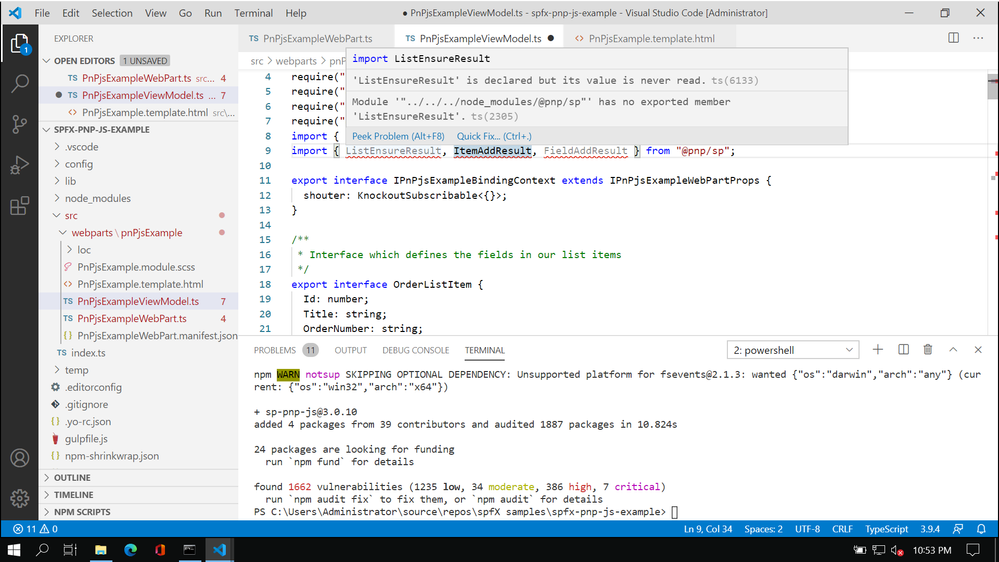This screenshot has width=999, height=562.
Task: Launch Microsoft Edge from the taskbar
Action: (131, 549)
